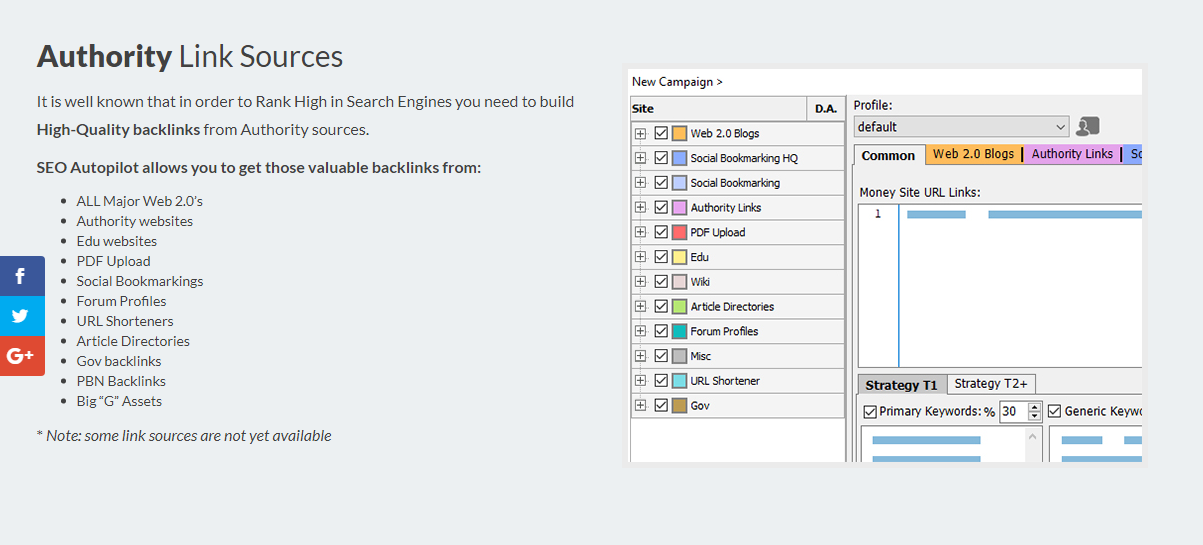
Task: Click the Google Plus share icon
Action: [21, 356]
